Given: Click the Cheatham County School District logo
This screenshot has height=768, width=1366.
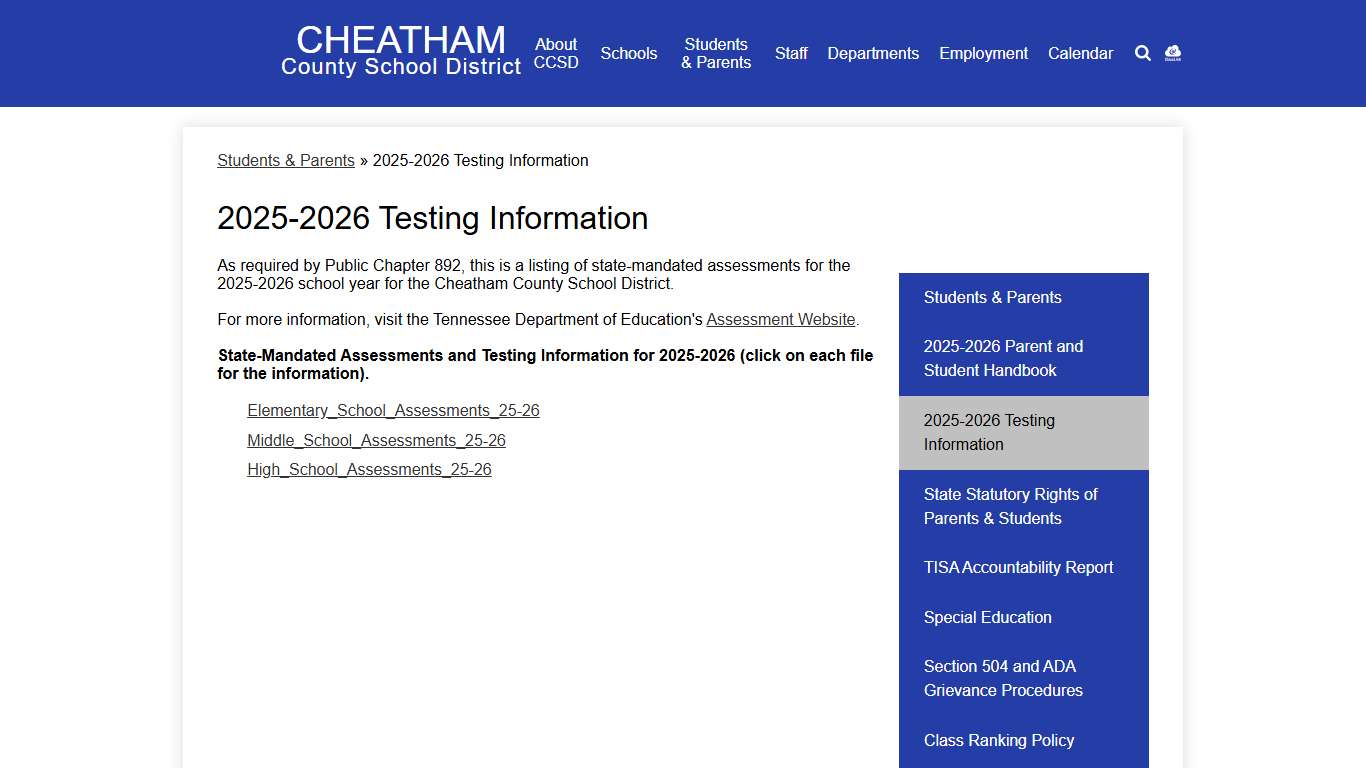Looking at the screenshot, I should [x=400, y=52].
